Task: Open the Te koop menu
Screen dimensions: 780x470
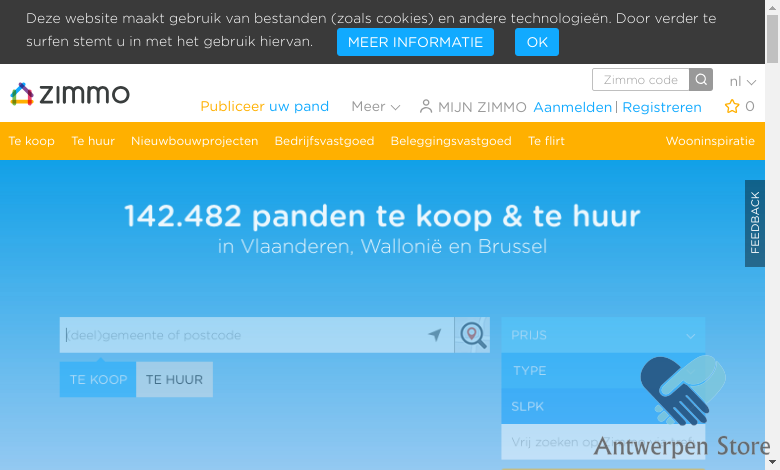Action: (31, 141)
